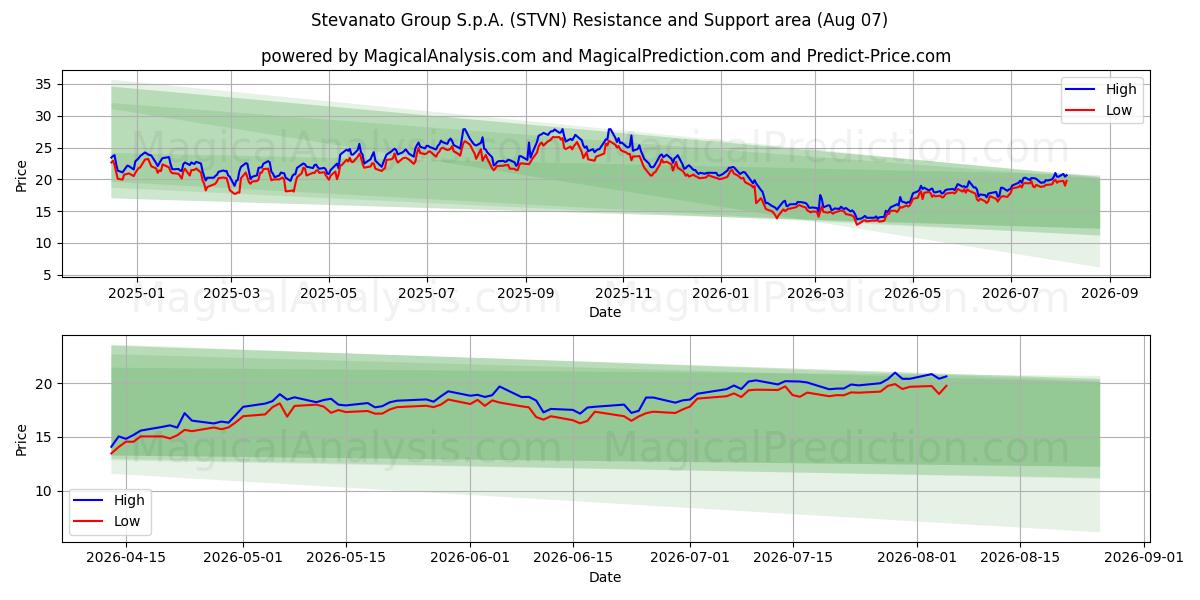The height and width of the screenshot is (600, 1200).
Task: Click the '30' y-axis label in top chart
Action: 46,116
